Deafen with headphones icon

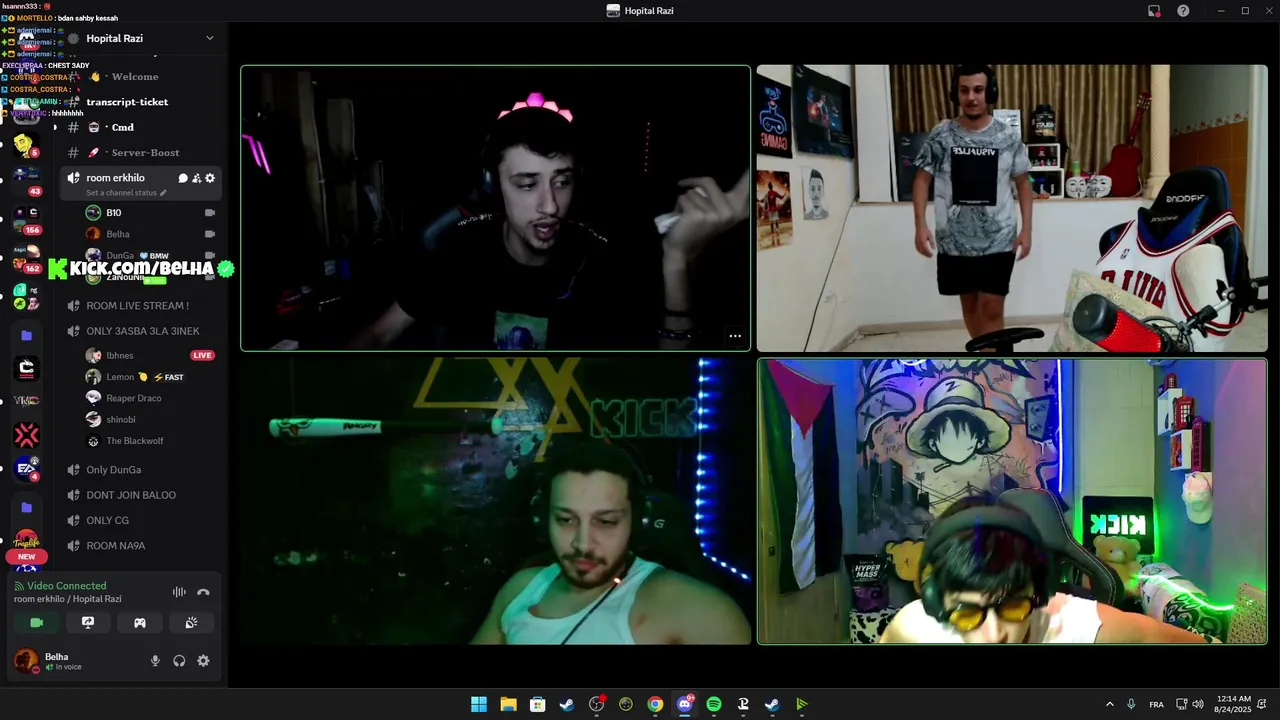pos(179,661)
